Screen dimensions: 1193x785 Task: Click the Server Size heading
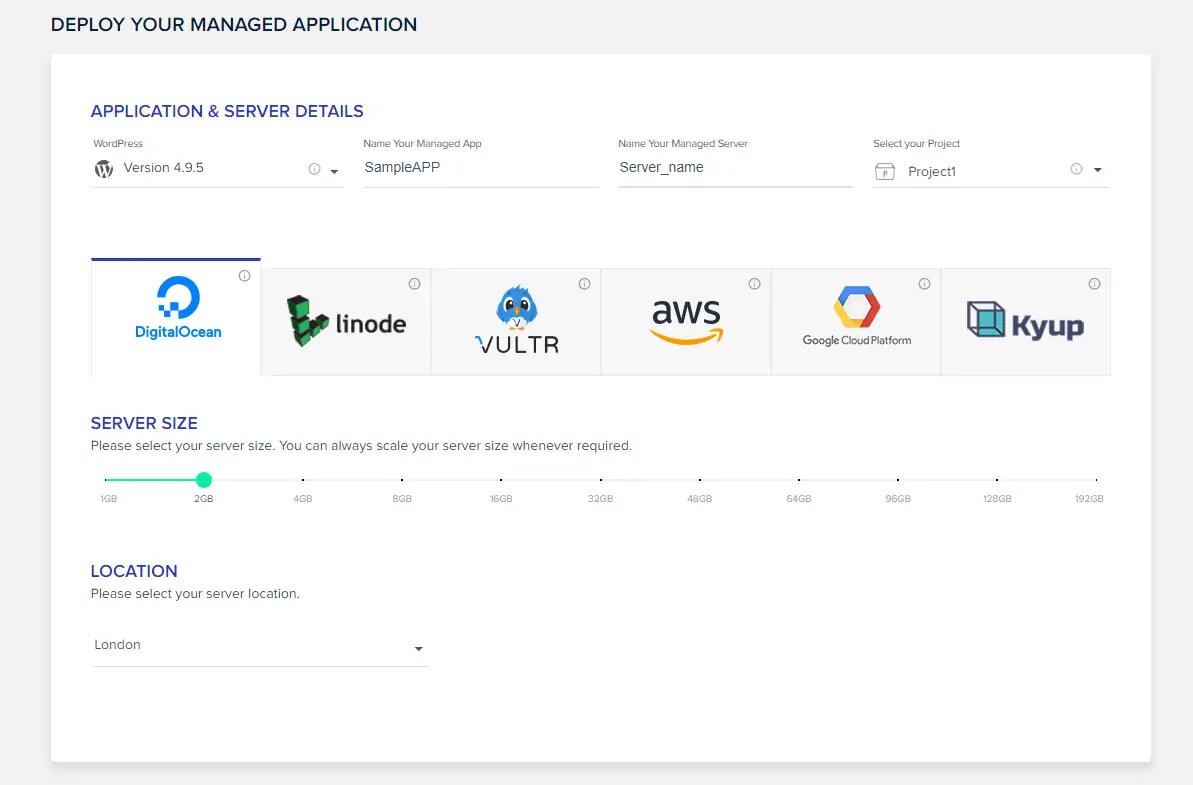click(x=144, y=423)
